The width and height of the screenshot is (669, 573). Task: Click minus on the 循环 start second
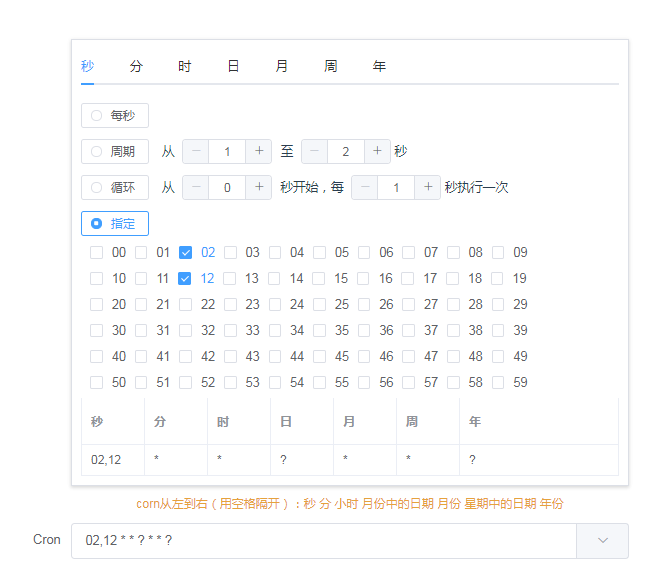tap(196, 187)
